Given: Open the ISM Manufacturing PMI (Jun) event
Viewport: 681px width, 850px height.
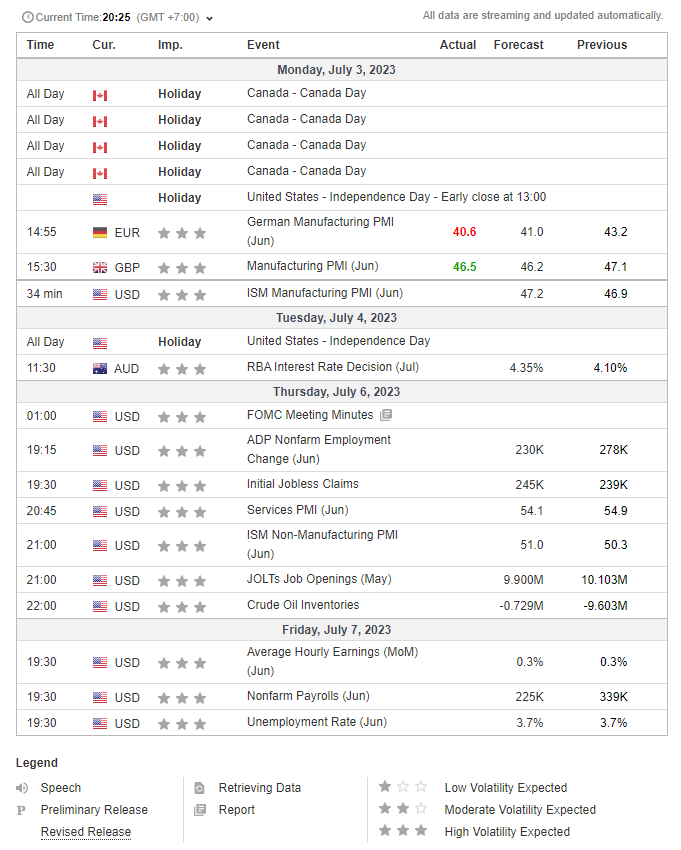Looking at the screenshot, I should tap(324, 293).
